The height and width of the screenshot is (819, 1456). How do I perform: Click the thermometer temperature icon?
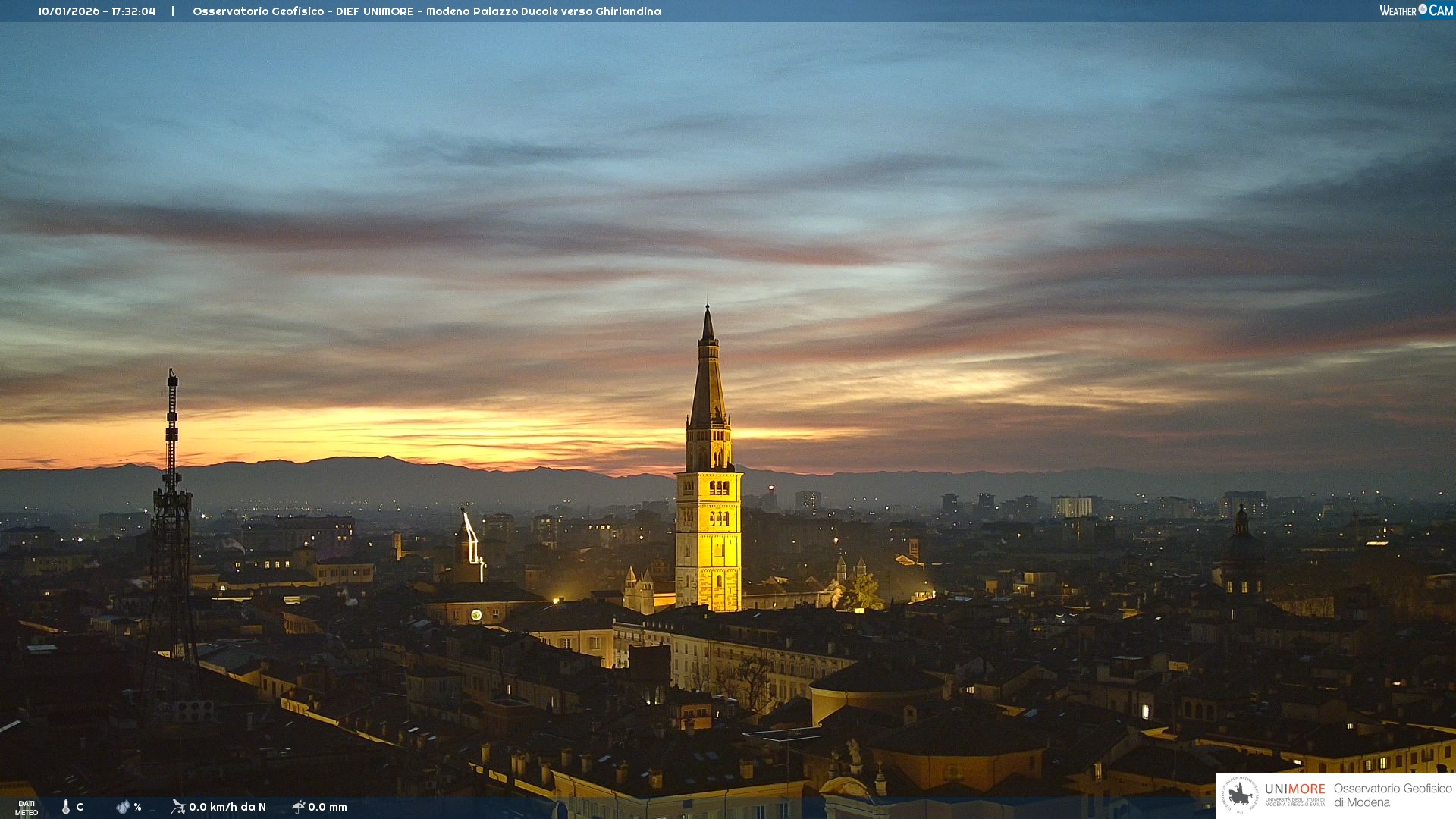pos(66,807)
